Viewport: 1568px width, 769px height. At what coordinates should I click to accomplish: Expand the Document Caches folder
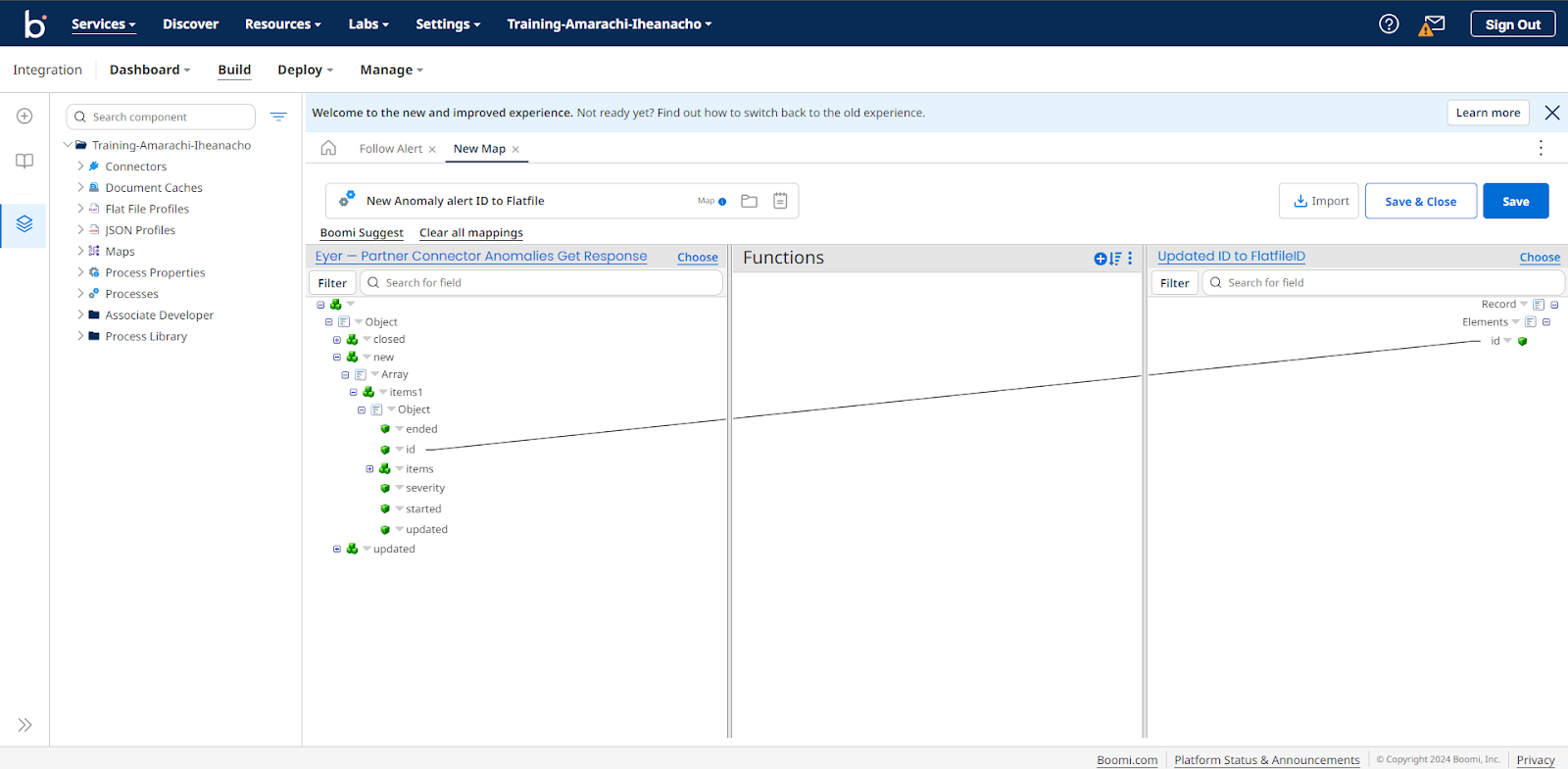(80, 187)
